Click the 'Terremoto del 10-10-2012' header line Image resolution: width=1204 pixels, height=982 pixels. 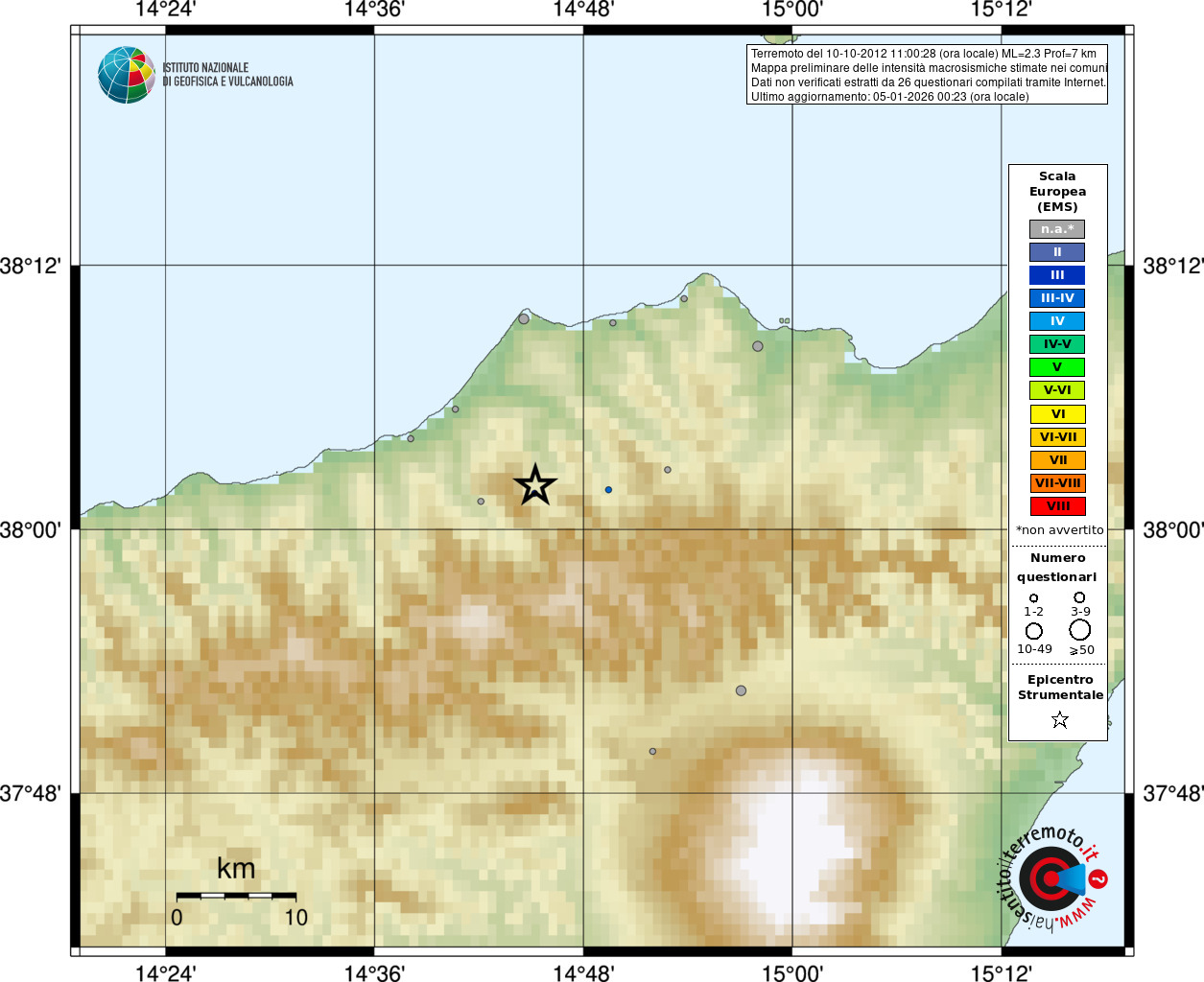coord(923,54)
